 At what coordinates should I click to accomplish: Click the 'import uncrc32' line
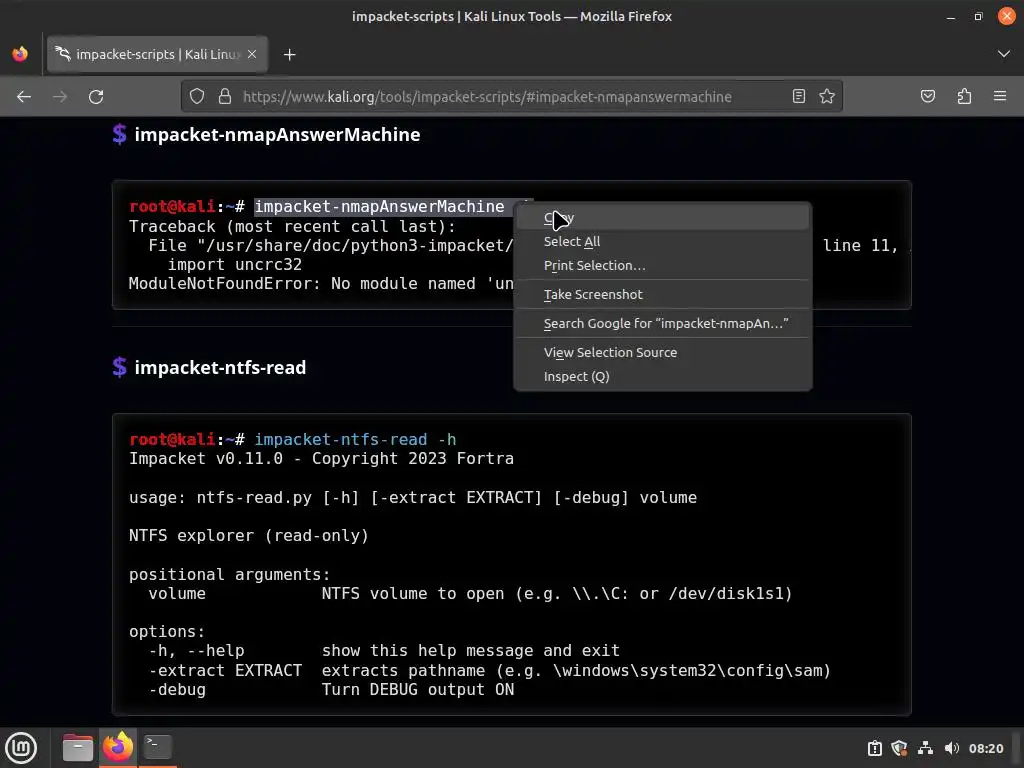234,264
